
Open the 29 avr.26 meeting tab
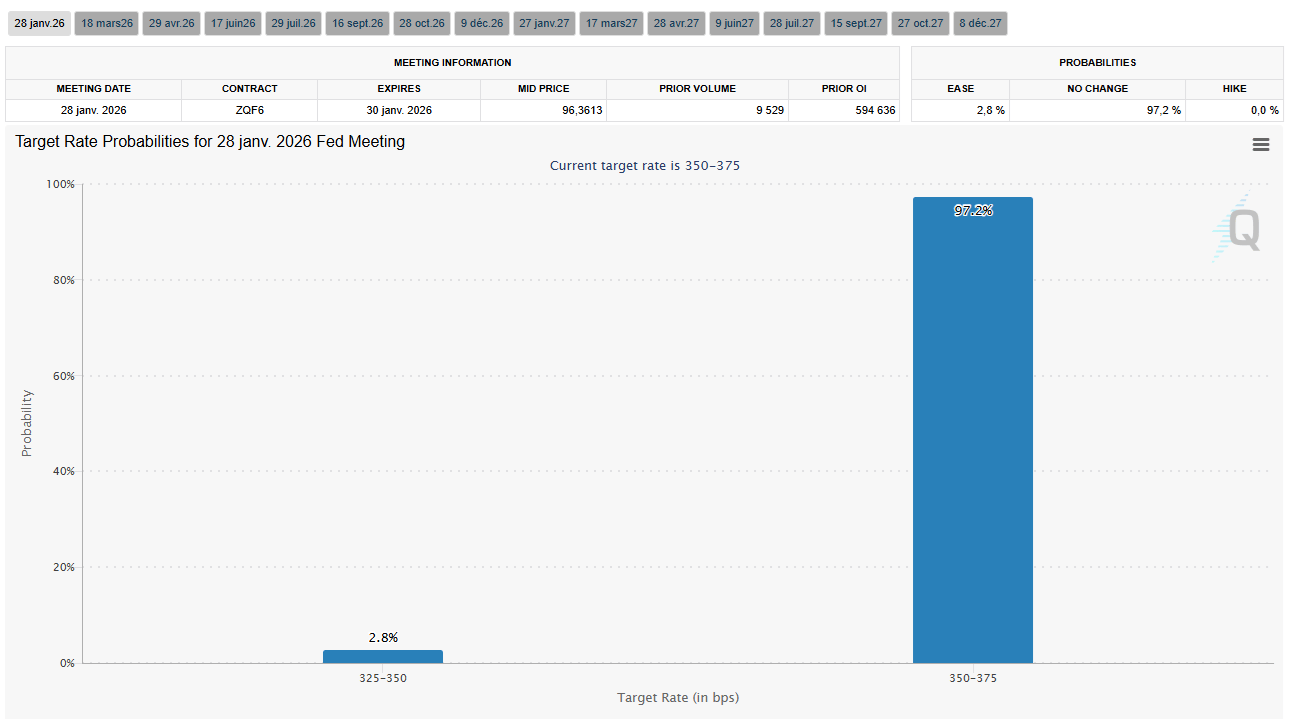[x=171, y=23]
